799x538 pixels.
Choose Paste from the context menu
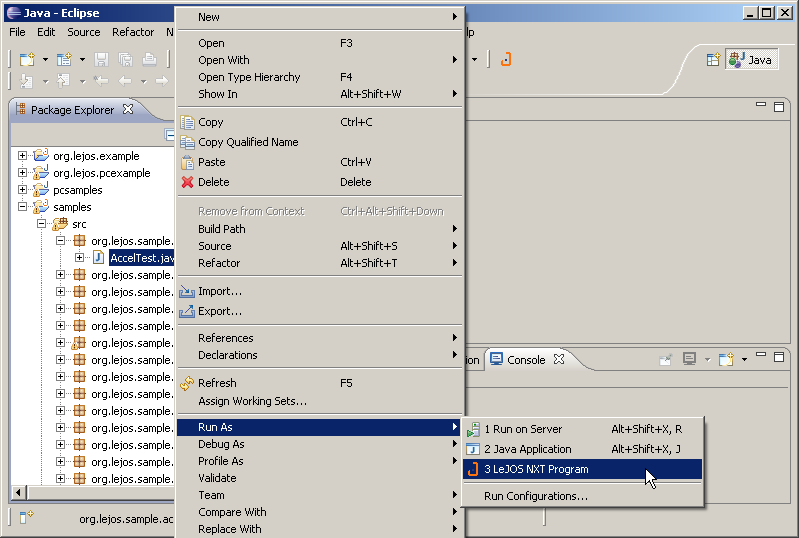click(320, 162)
